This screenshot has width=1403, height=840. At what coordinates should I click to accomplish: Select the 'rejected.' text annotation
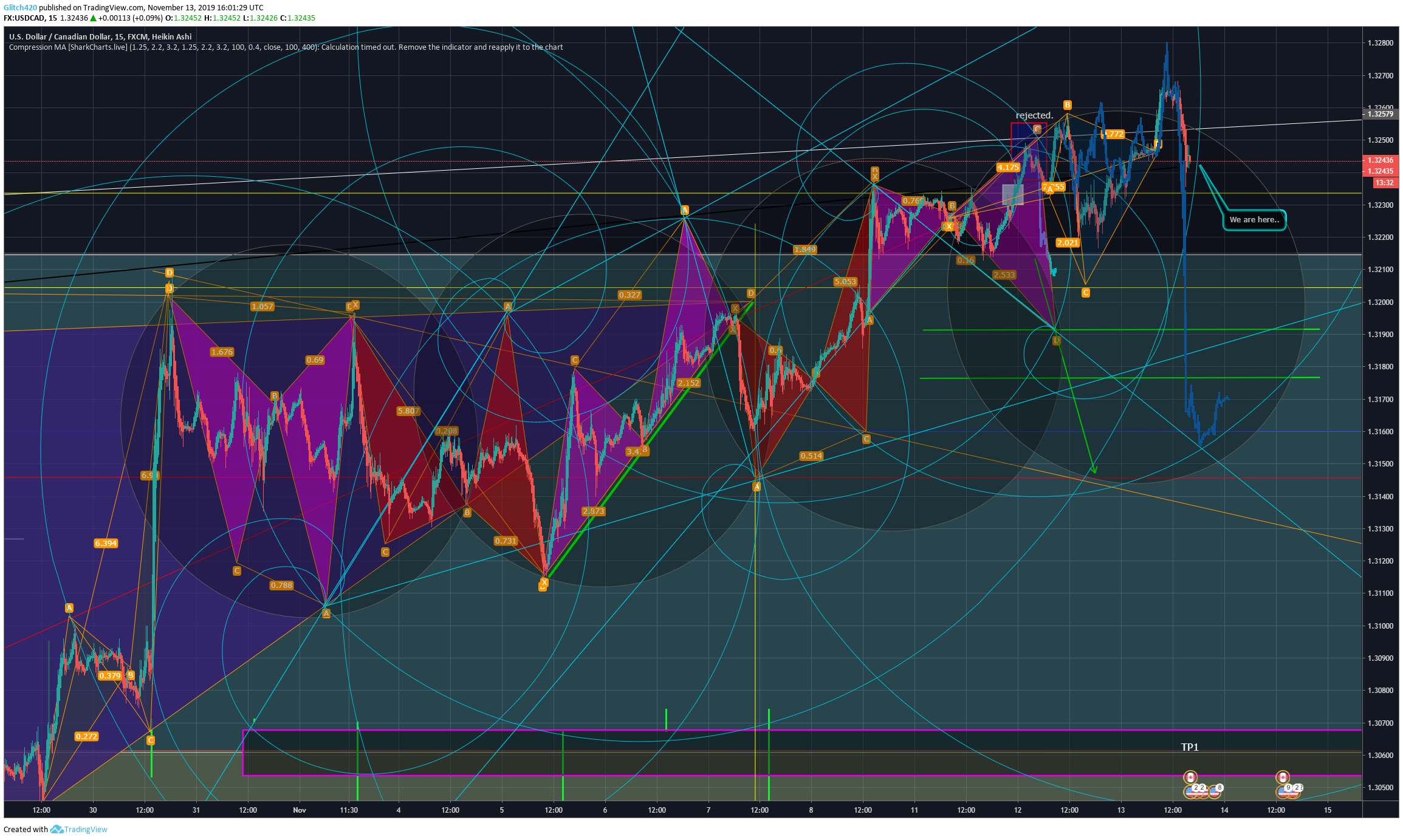(1034, 115)
